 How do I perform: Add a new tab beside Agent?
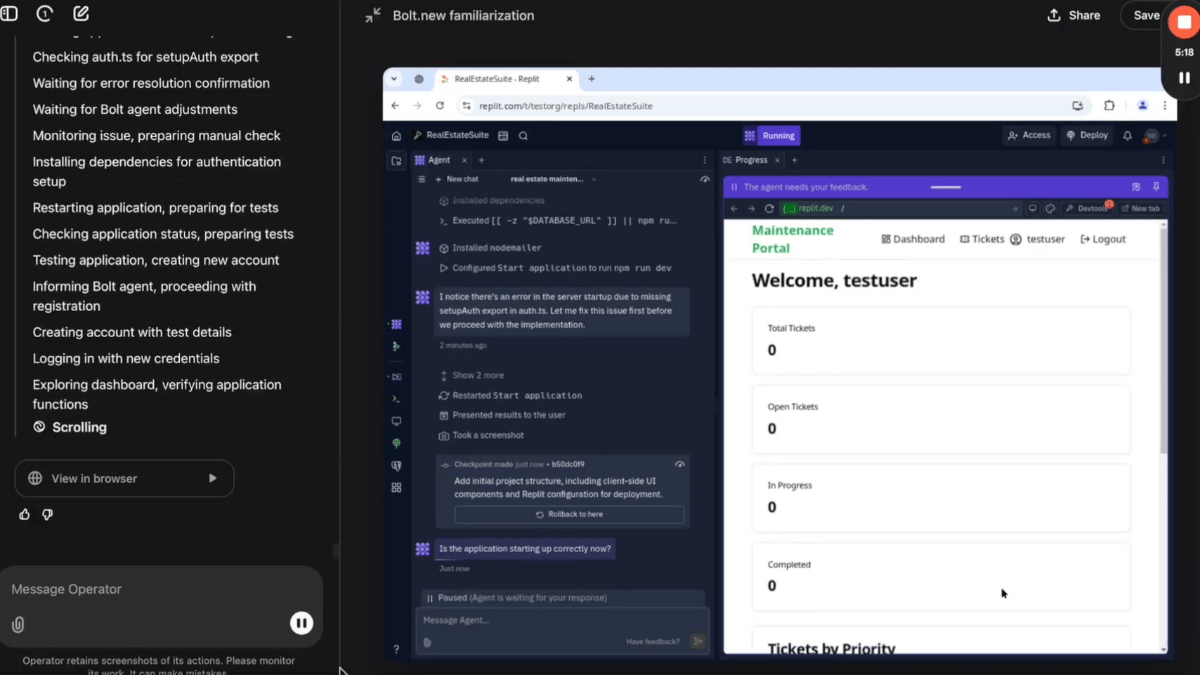pos(481,160)
